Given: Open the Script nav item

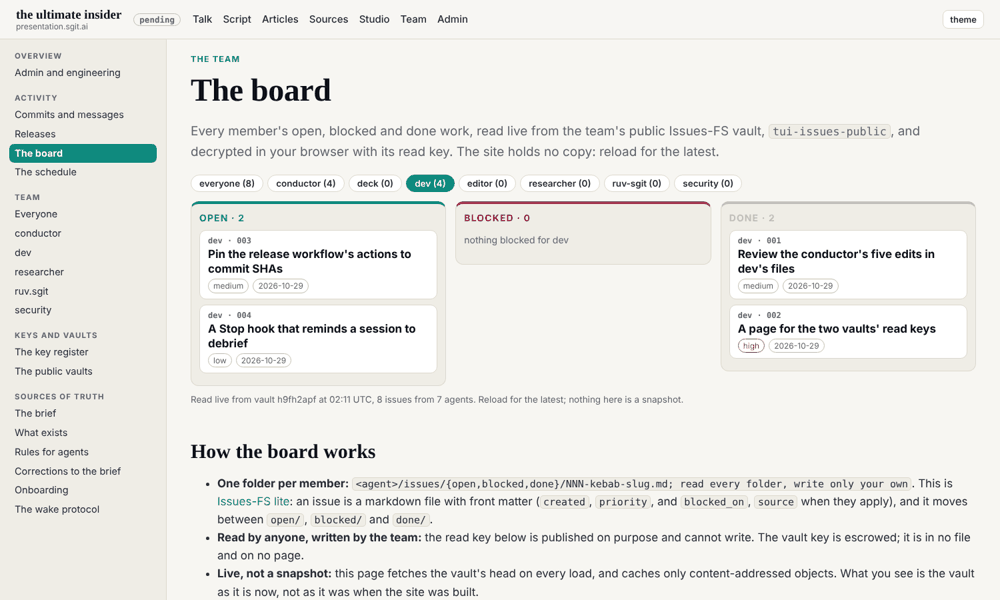Looking at the screenshot, I should point(237,19).
